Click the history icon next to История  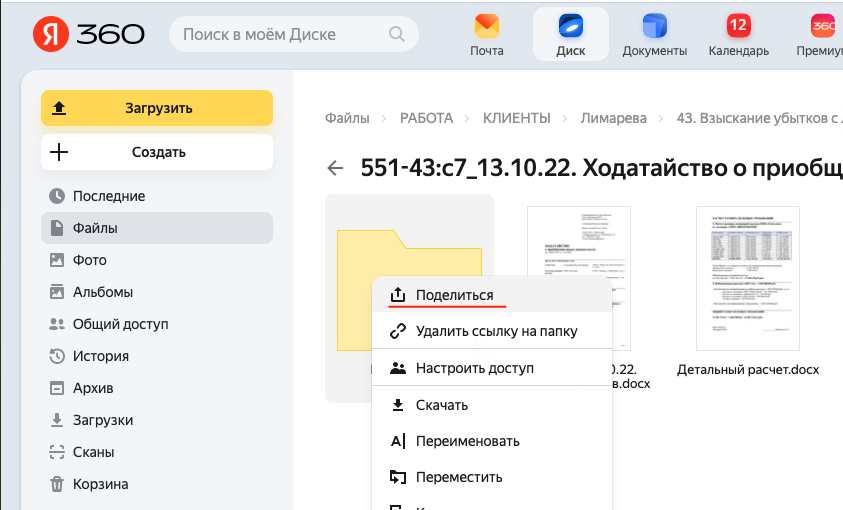57,356
